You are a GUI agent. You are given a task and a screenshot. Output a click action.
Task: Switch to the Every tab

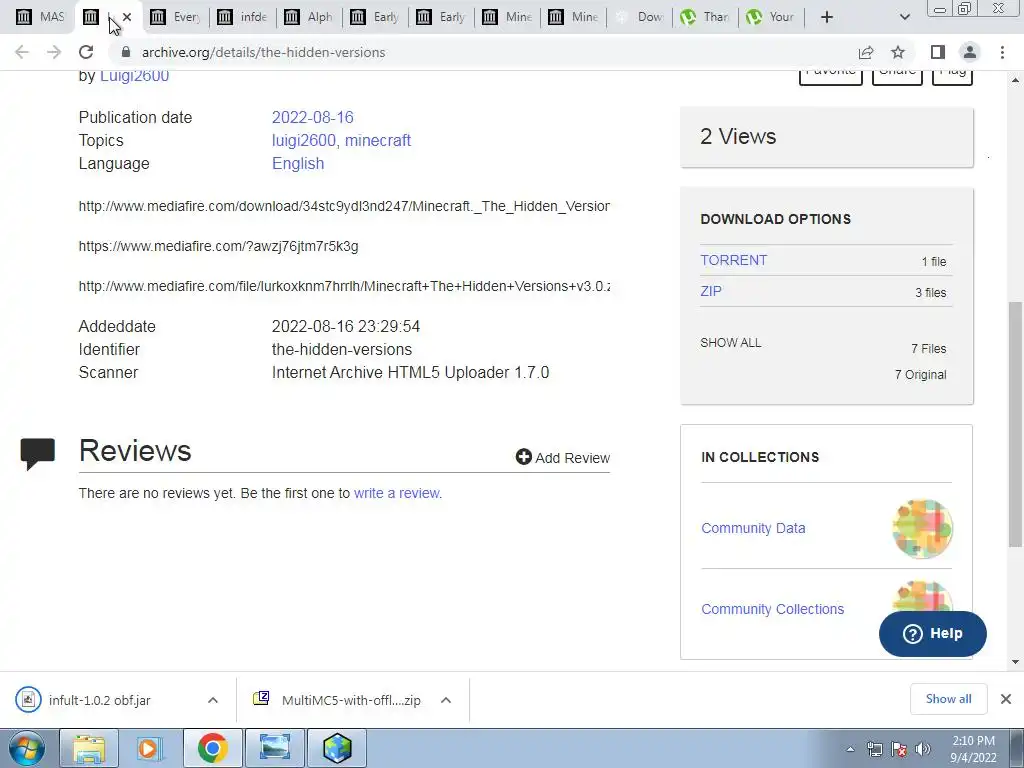174,17
